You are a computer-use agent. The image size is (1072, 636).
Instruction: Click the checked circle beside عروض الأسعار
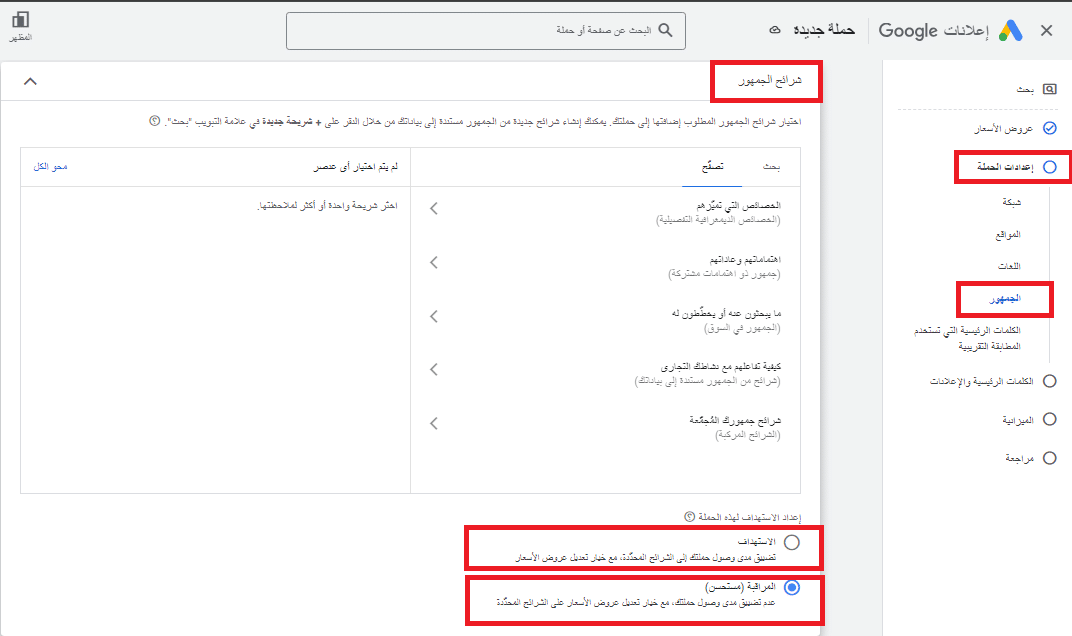click(1049, 128)
